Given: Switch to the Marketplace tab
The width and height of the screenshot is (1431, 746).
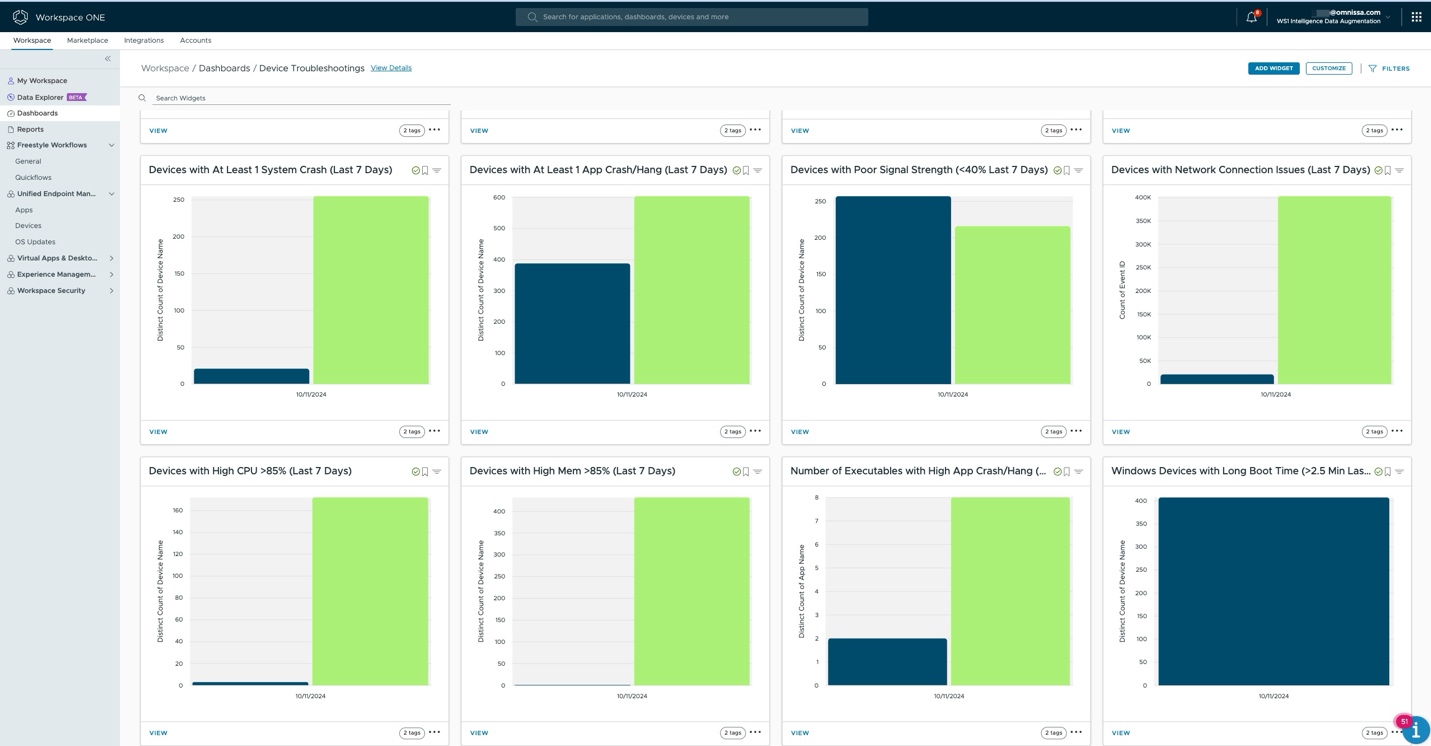Looking at the screenshot, I should pyautogui.click(x=87, y=41).
